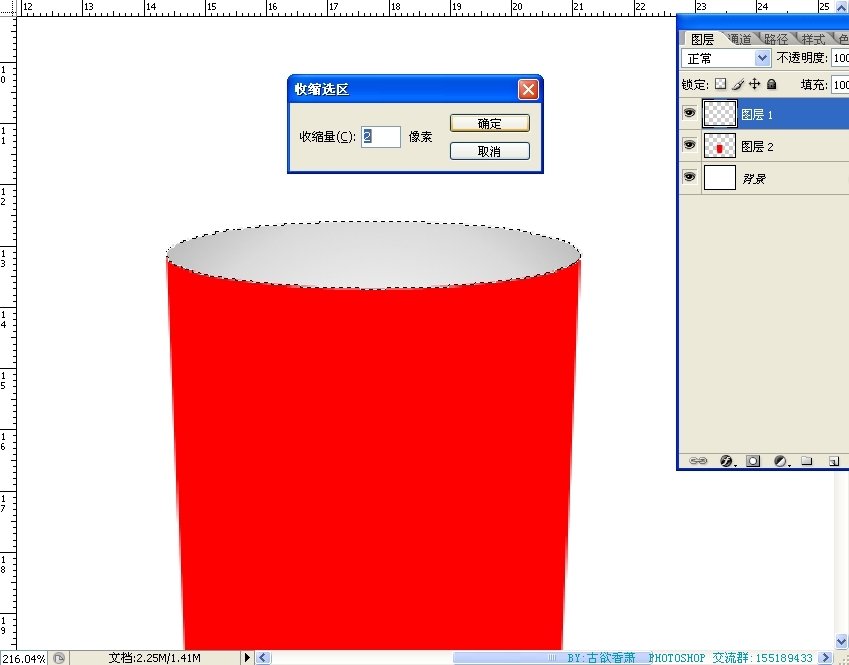Toggle 背景 layer visibility eye
This screenshot has height=665, width=849.
coord(689,177)
